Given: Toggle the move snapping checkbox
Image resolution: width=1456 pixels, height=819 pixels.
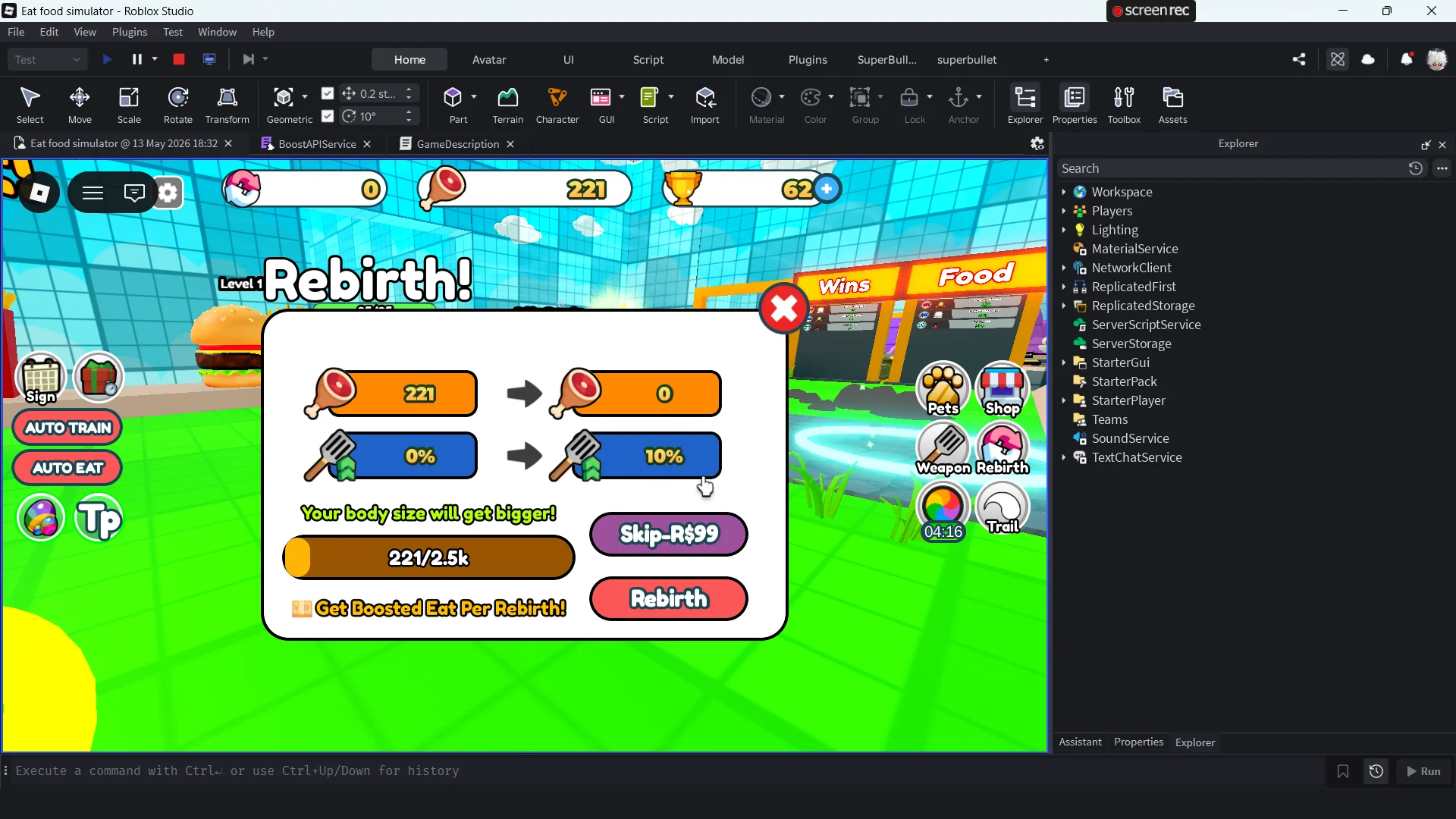Looking at the screenshot, I should (328, 93).
